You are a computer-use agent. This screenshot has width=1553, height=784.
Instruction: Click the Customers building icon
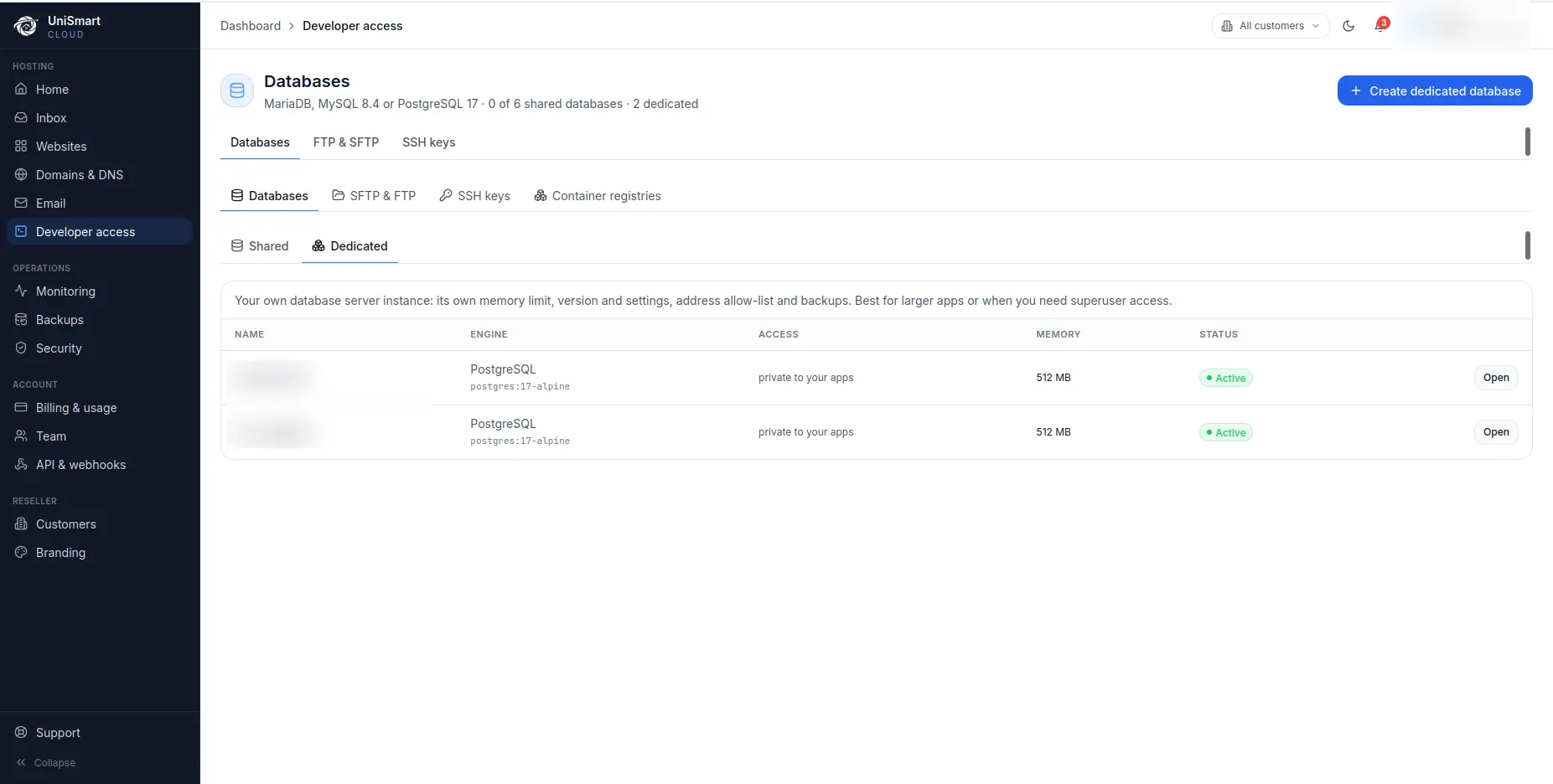(x=21, y=524)
